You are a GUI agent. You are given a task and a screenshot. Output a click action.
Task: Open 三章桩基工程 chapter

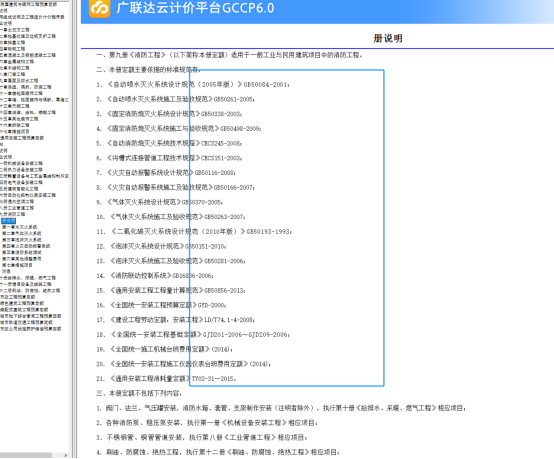tap(13, 42)
